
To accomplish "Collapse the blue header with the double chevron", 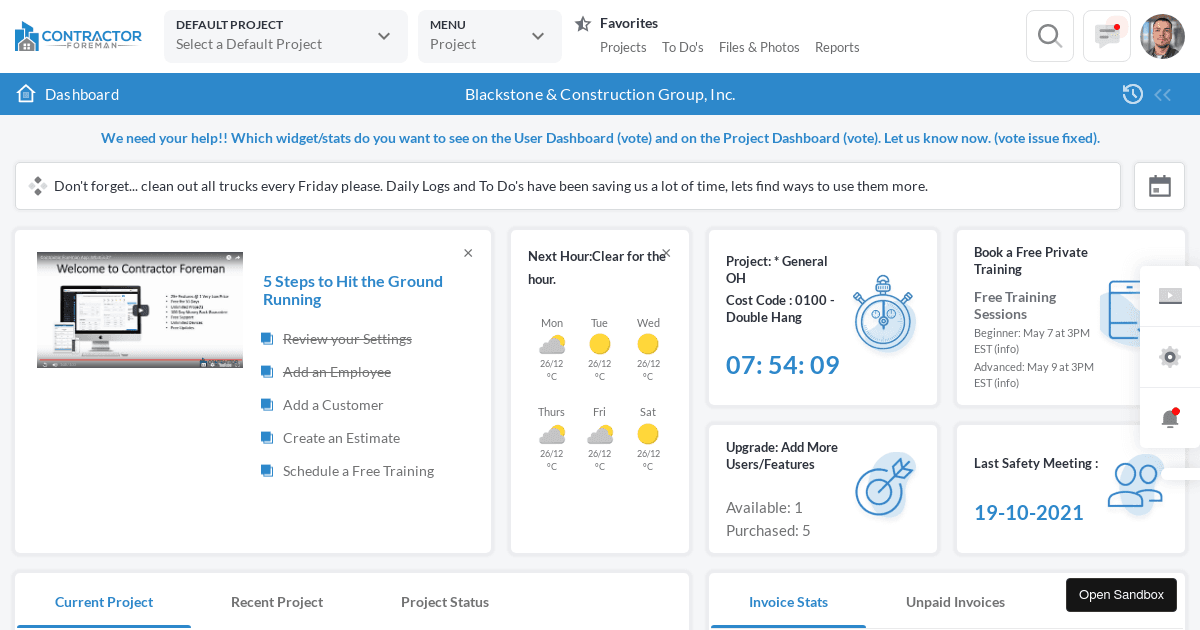I will 1163,94.
